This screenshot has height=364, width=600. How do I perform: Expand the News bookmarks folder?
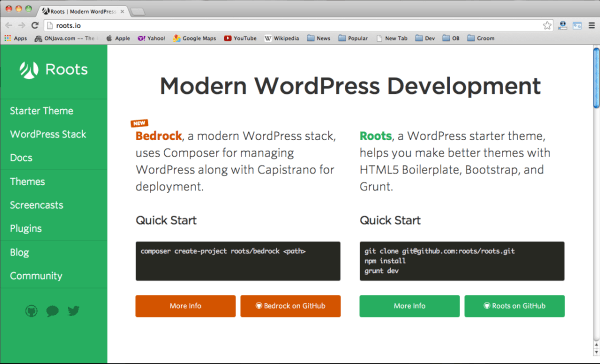318,38
